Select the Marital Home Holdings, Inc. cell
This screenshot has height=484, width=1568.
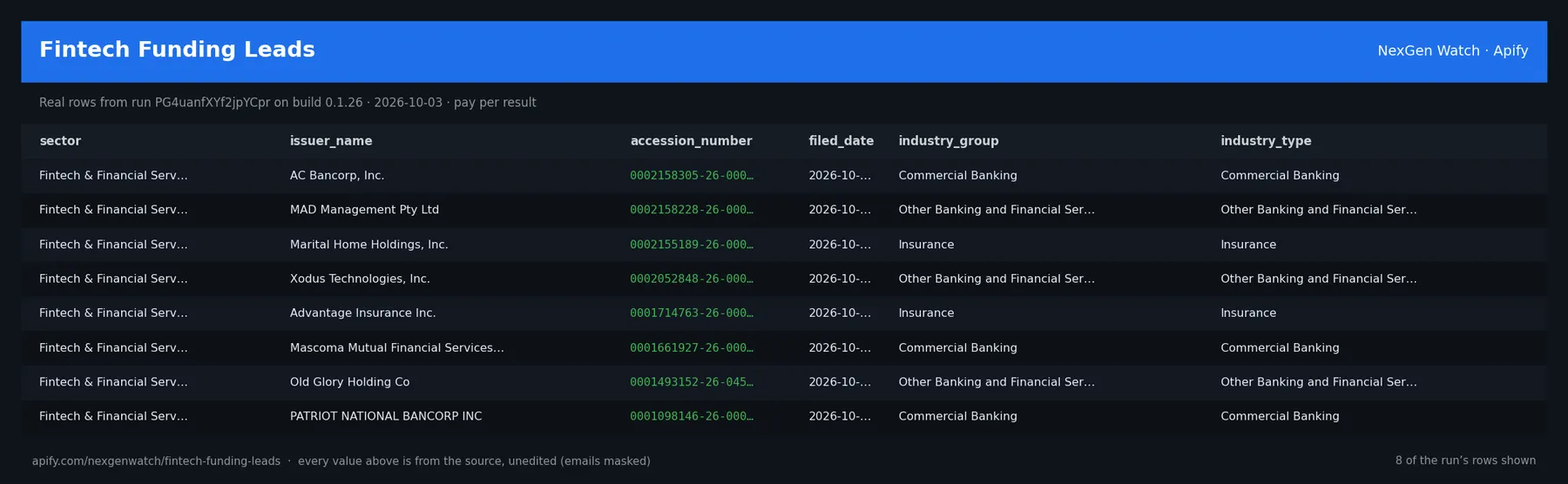(368, 245)
